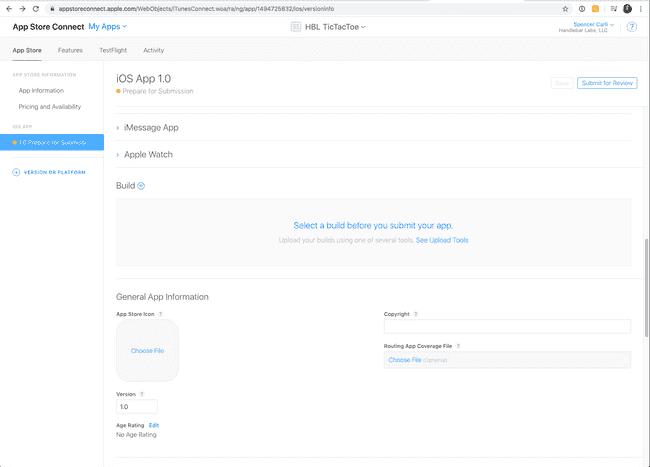The width and height of the screenshot is (650, 467).
Task: Click the 'iOS App 1.0' heading
Action: click(143, 79)
